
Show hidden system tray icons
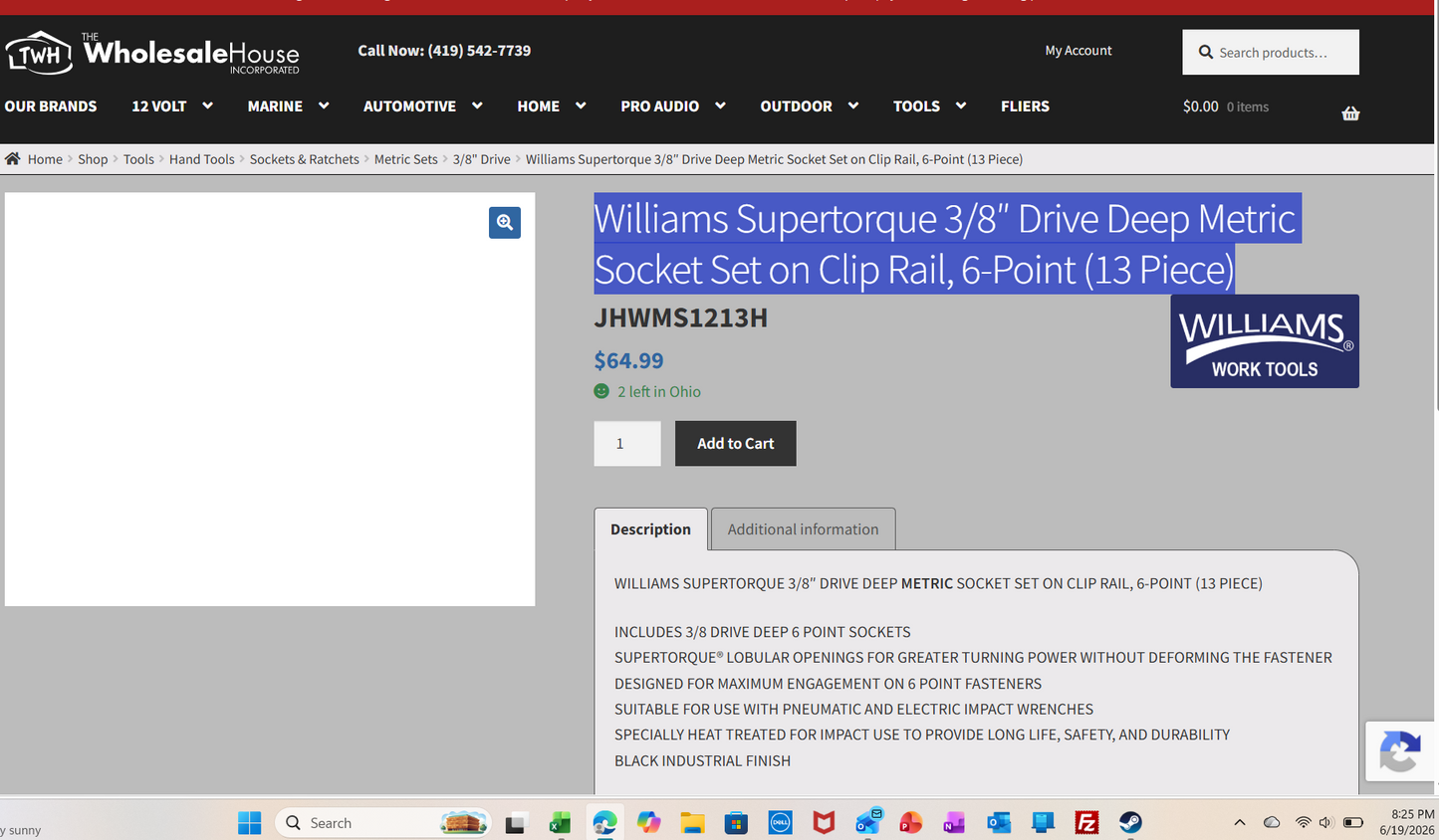pyautogui.click(x=1240, y=823)
